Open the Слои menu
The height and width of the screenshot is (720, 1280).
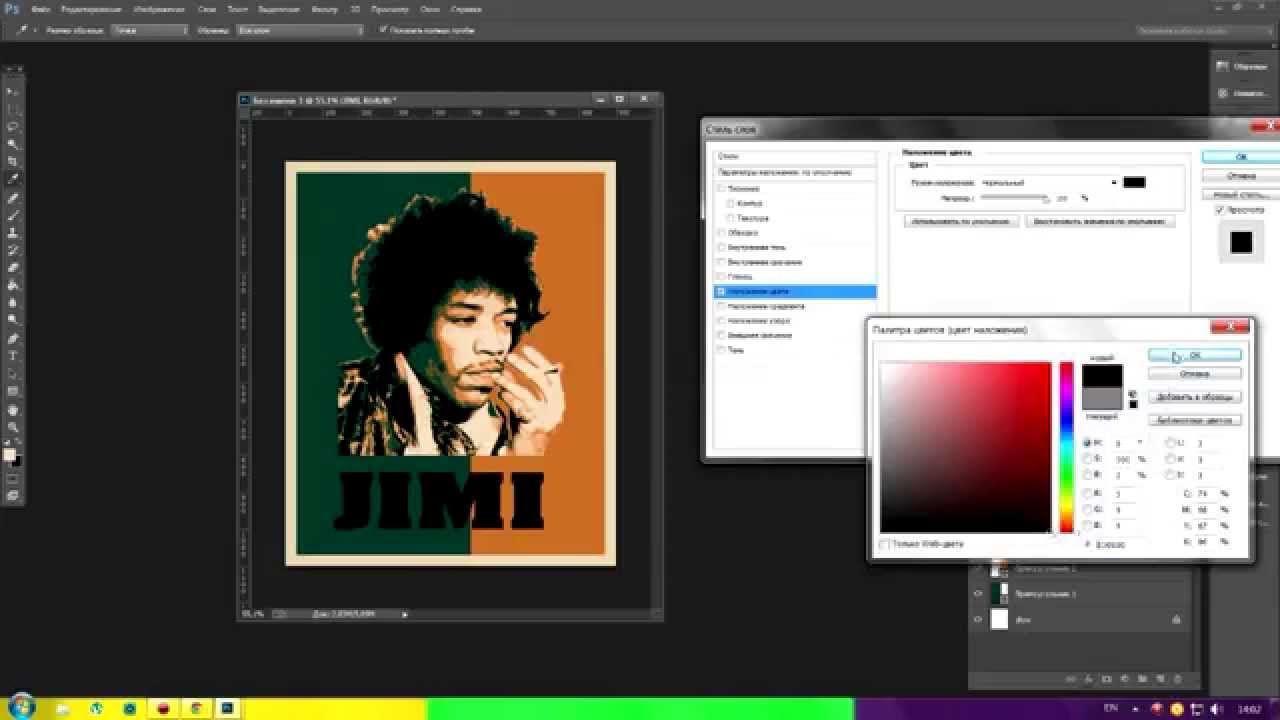pos(207,9)
